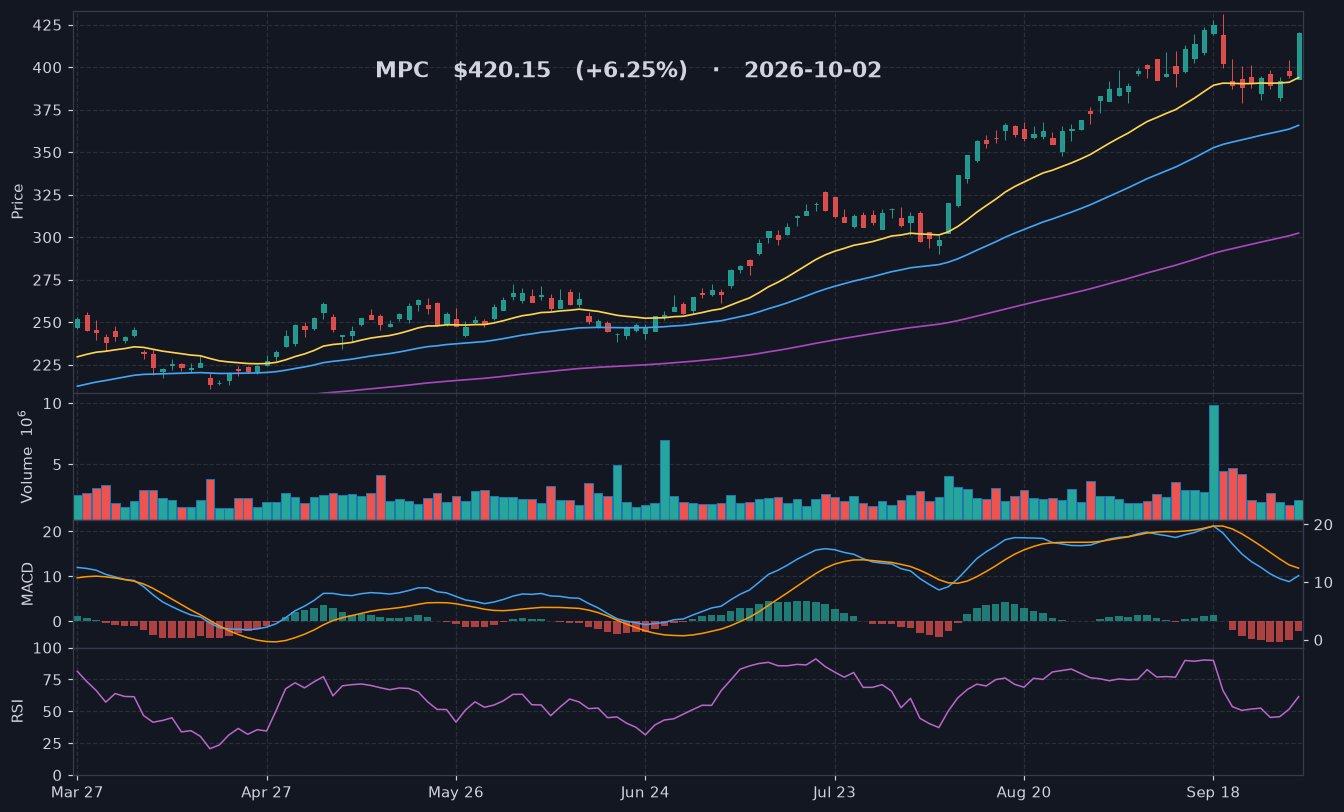
Task: Click the 'Aug 20' date label
Action: (1024, 792)
